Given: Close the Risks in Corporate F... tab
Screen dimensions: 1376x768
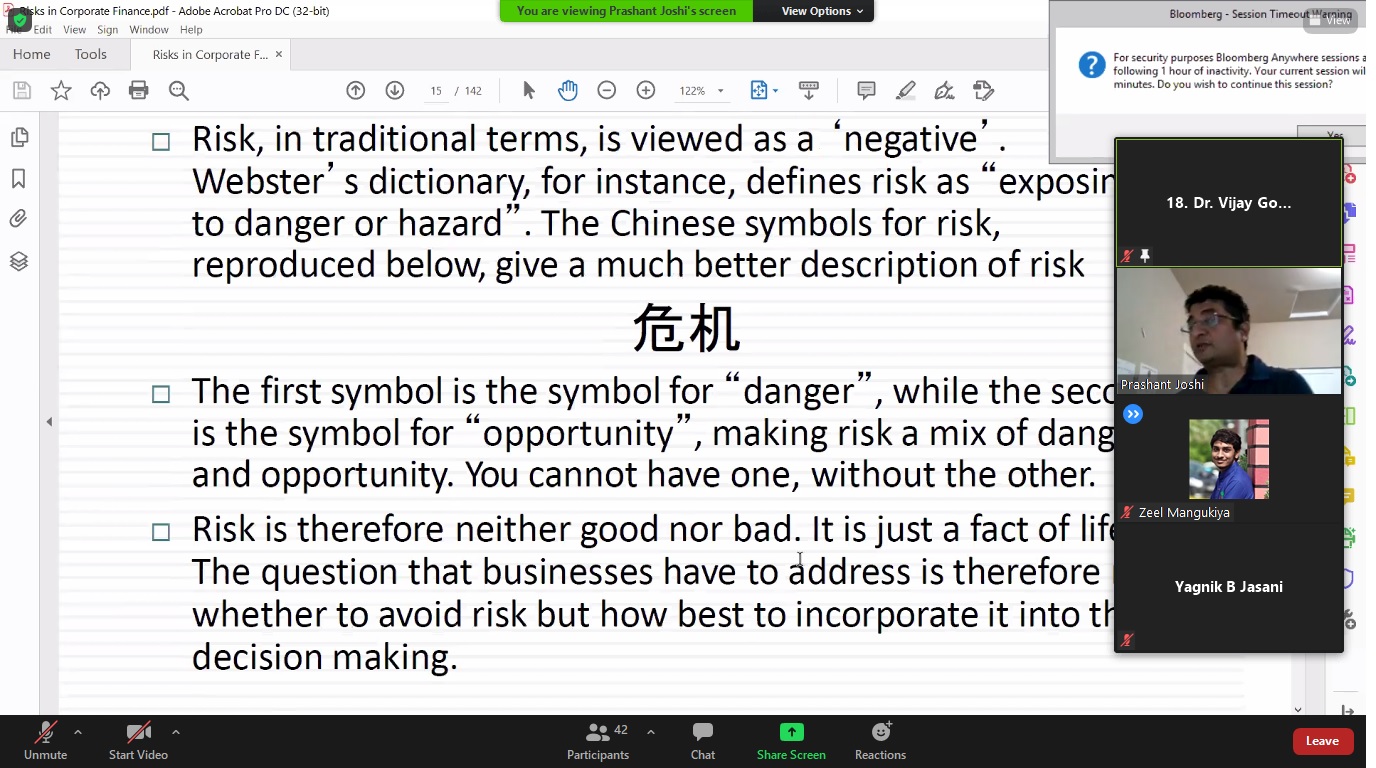Looking at the screenshot, I should [x=279, y=55].
